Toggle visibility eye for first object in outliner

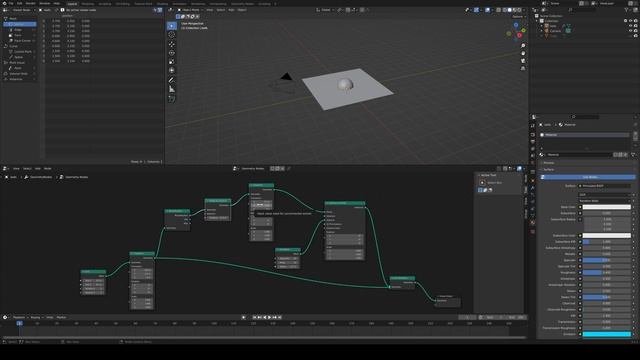(631, 26)
